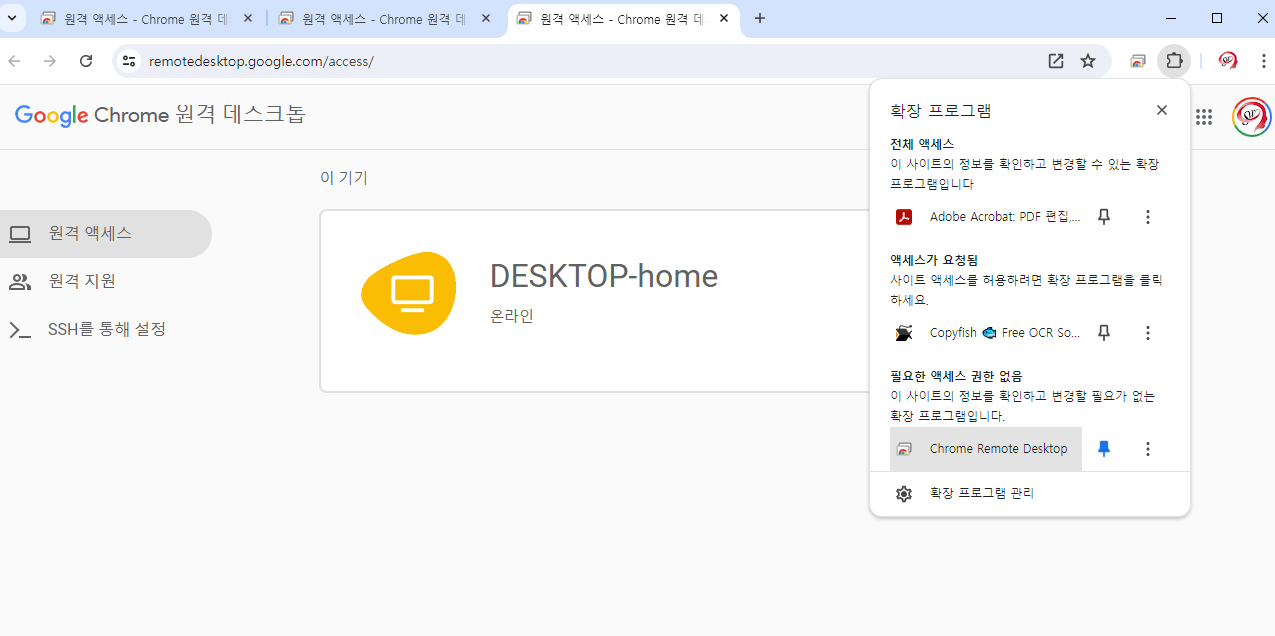Screen dimensions: 1275x636
Task: Open page in app icon in address bar
Action: point(1056,61)
